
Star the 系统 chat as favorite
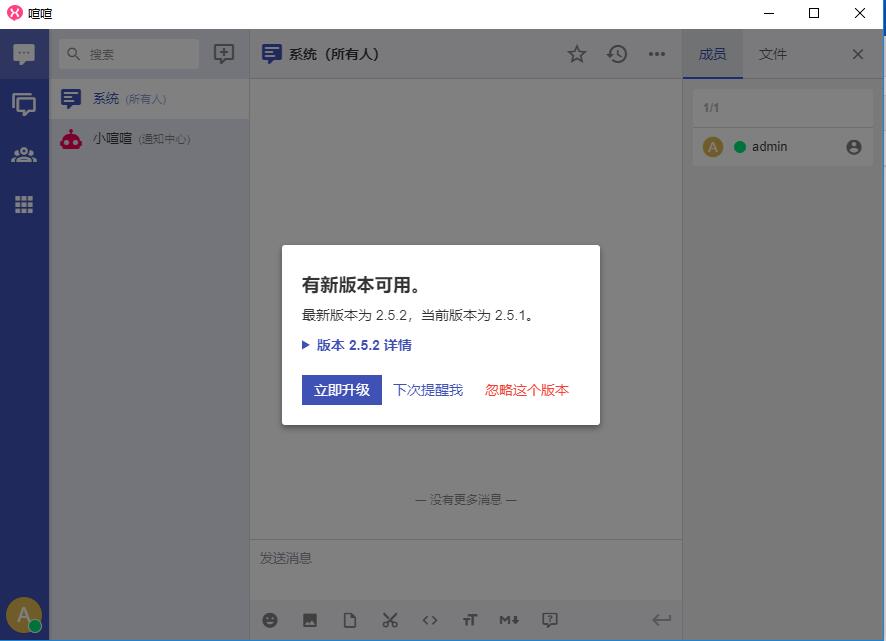577,54
